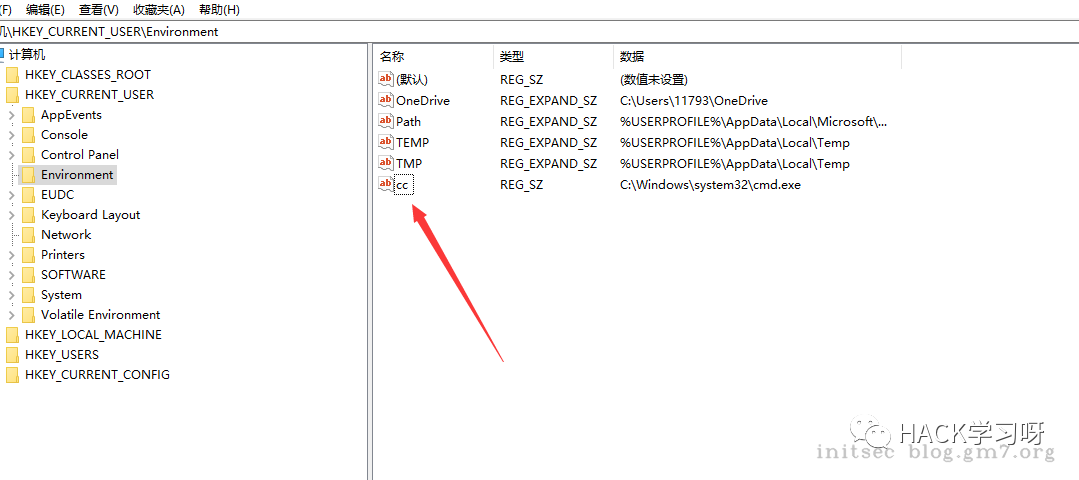Click the HKEY_CLASSES_ROOT folder icon
This screenshot has width=1079, height=480.
click(12, 75)
